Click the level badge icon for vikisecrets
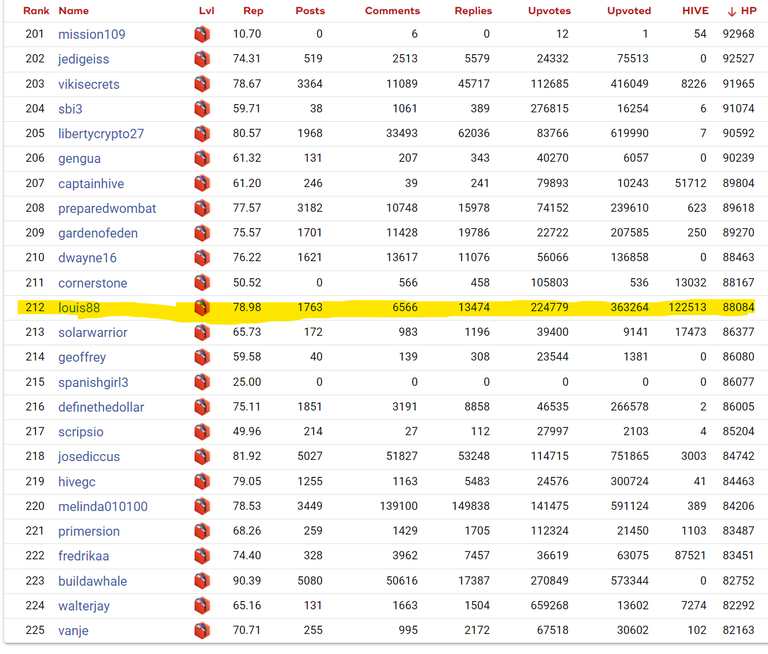 (202, 84)
